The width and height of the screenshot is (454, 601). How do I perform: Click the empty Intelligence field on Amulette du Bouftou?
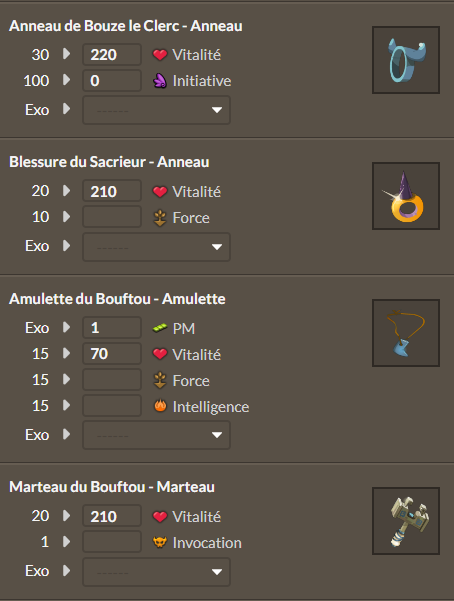(112, 406)
